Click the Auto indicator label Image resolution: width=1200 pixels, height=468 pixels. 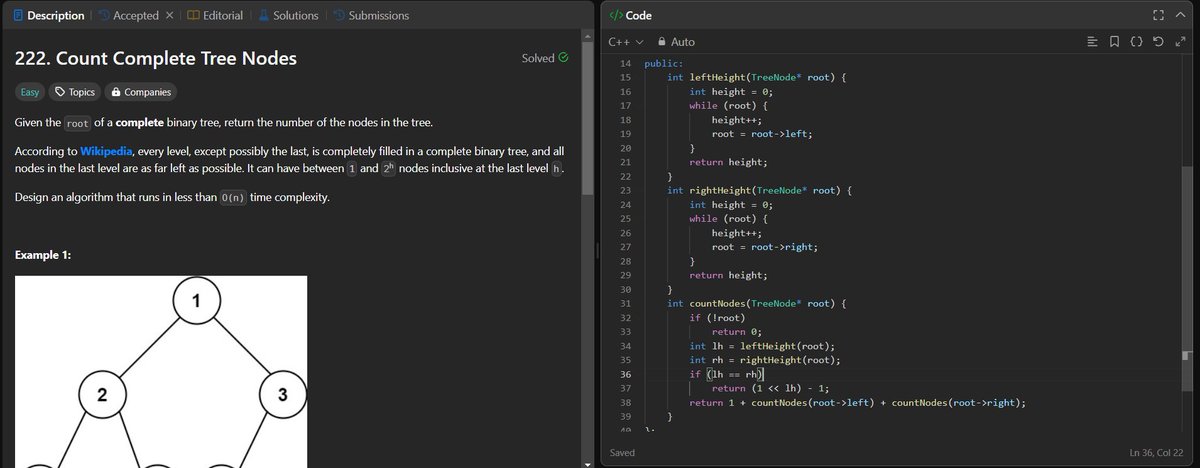coord(683,42)
